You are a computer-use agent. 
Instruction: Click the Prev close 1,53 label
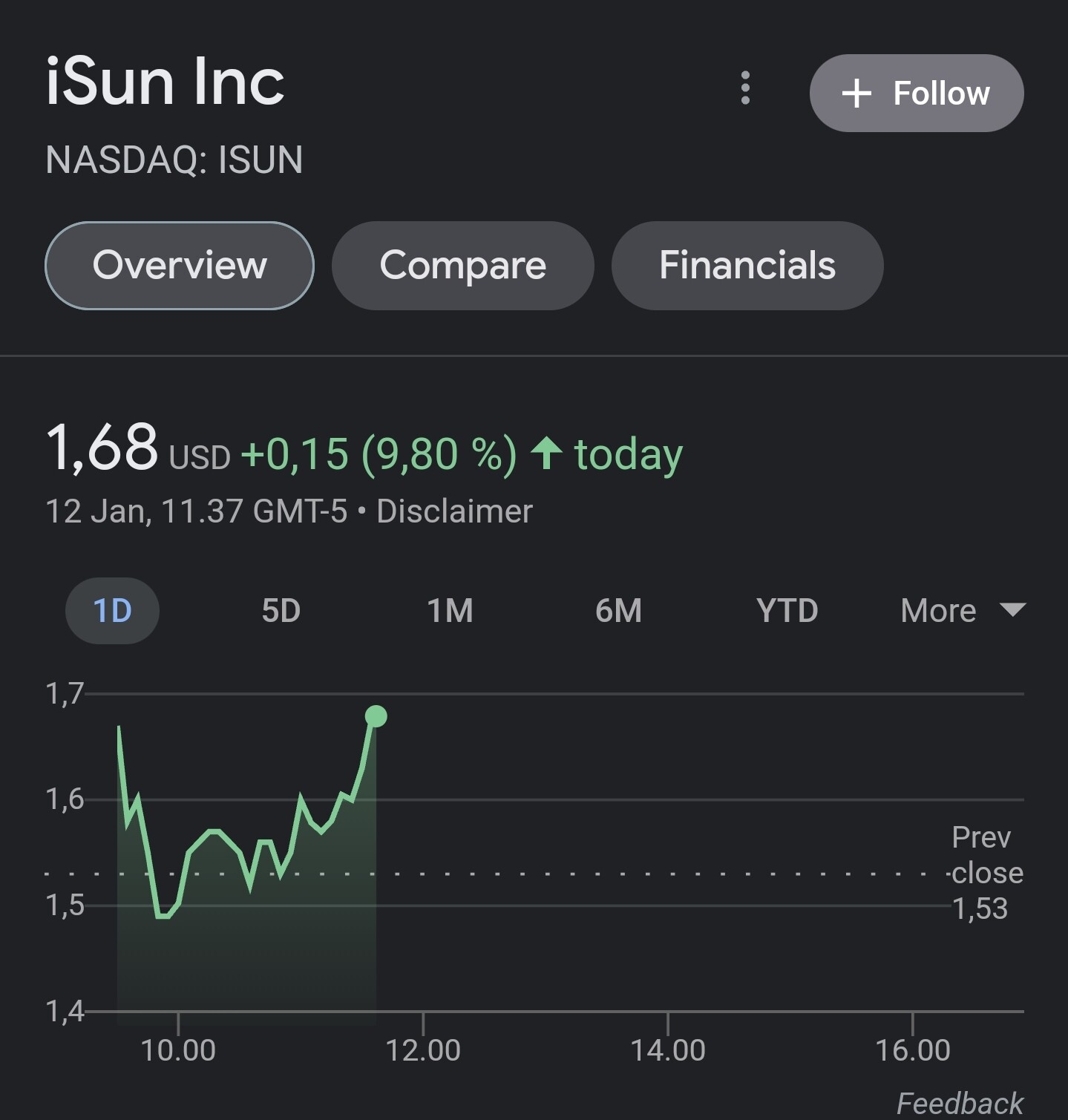[x=983, y=873]
